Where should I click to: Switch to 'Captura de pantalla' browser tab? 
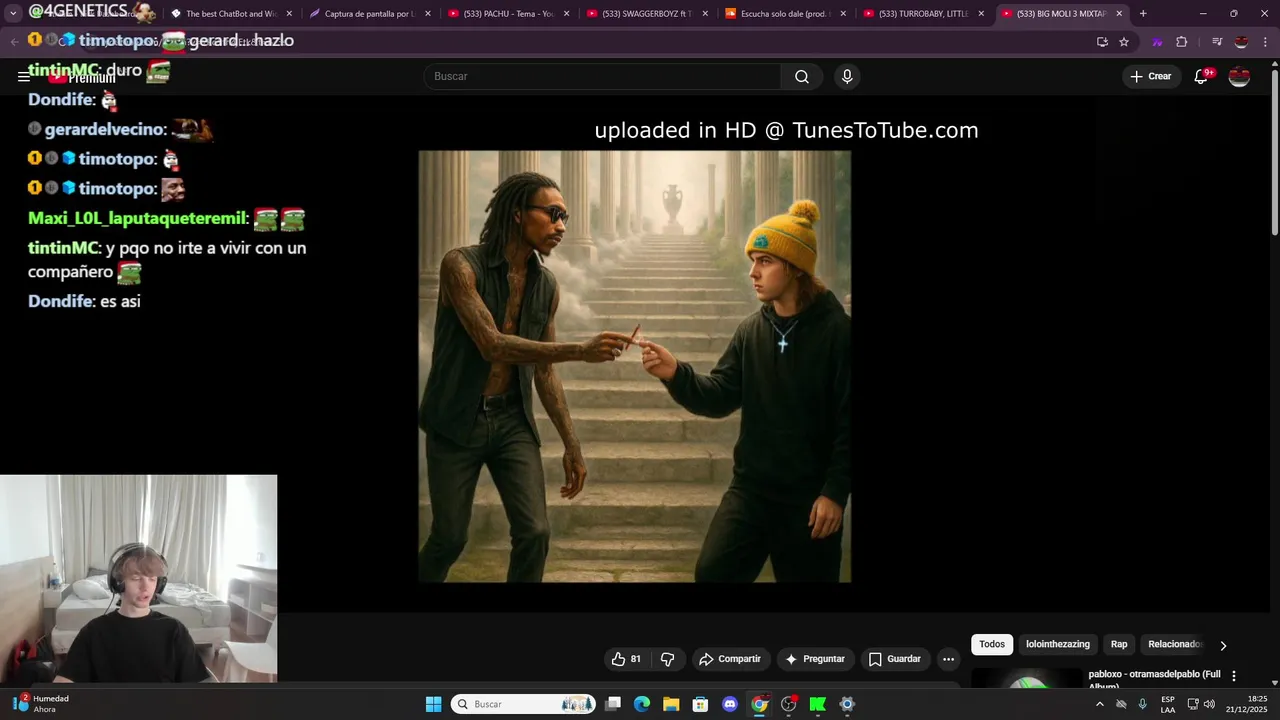pyautogui.click(x=369, y=14)
